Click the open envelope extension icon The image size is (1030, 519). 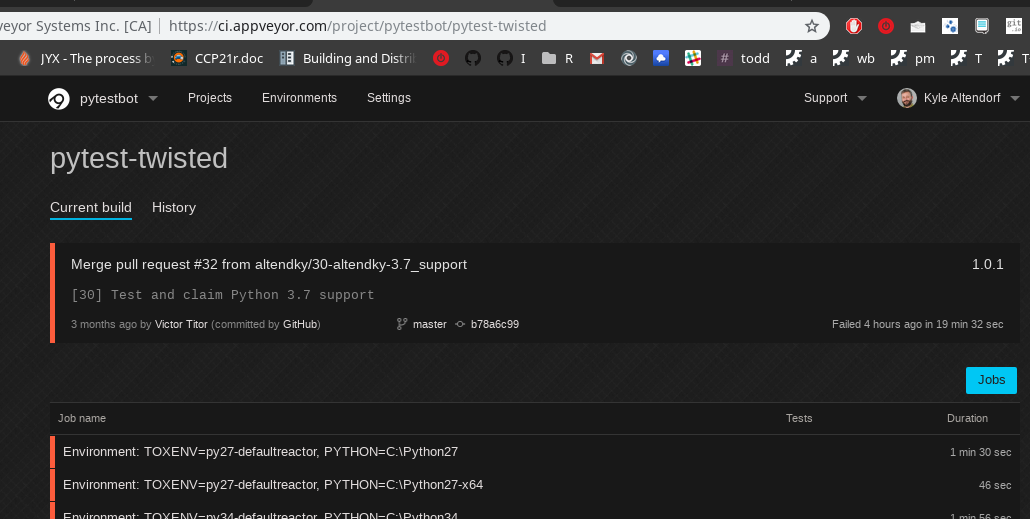[918, 26]
